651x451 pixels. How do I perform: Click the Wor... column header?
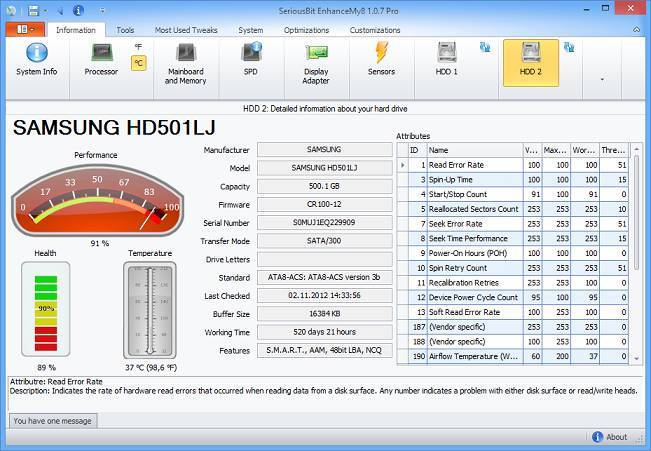pos(585,150)
